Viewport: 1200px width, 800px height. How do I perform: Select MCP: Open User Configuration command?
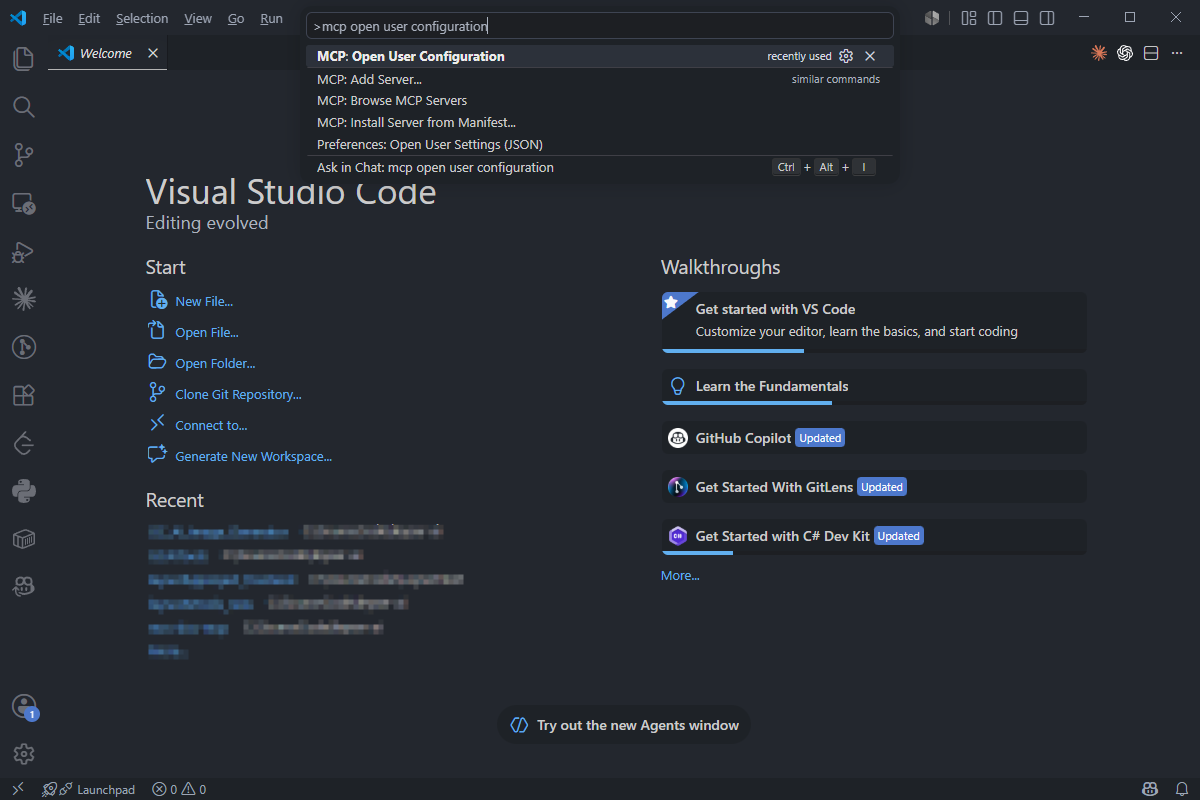(x=600, y=56)
